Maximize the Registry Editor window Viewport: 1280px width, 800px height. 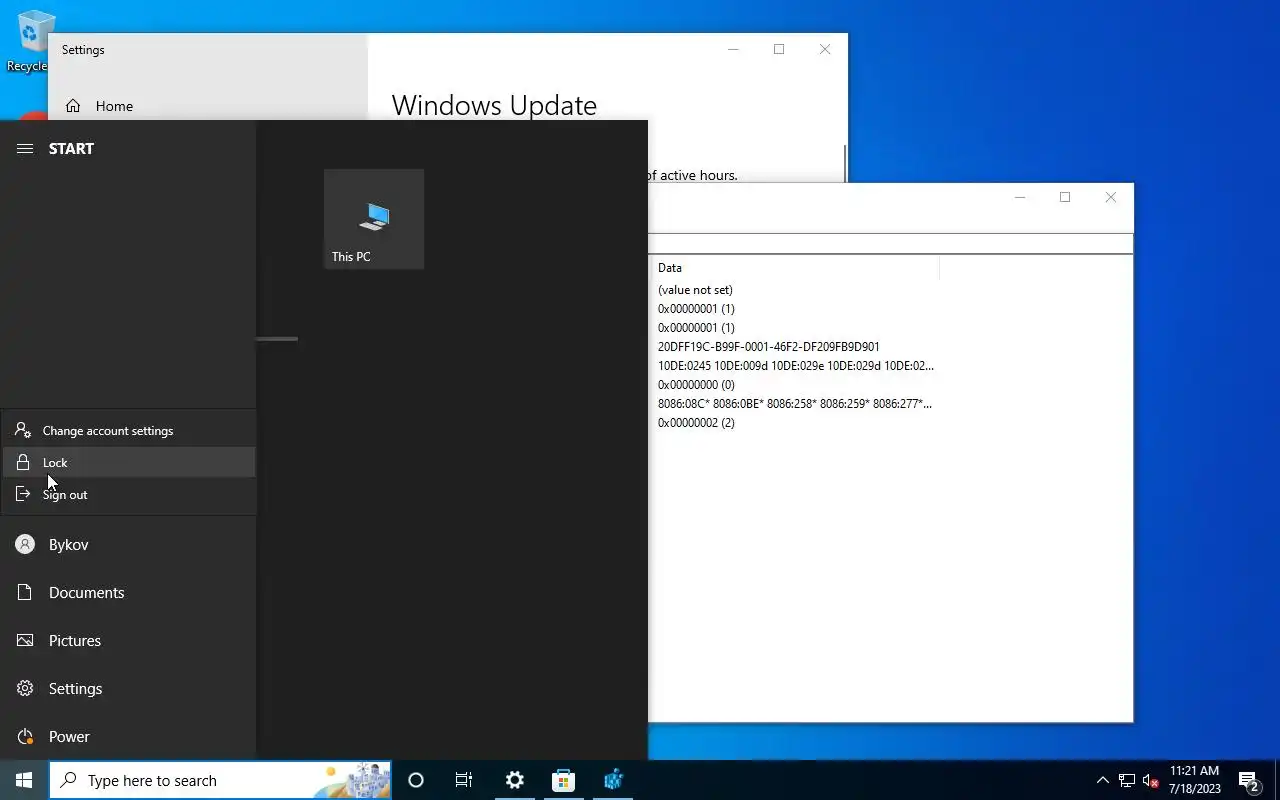(x=1065, y=197)
